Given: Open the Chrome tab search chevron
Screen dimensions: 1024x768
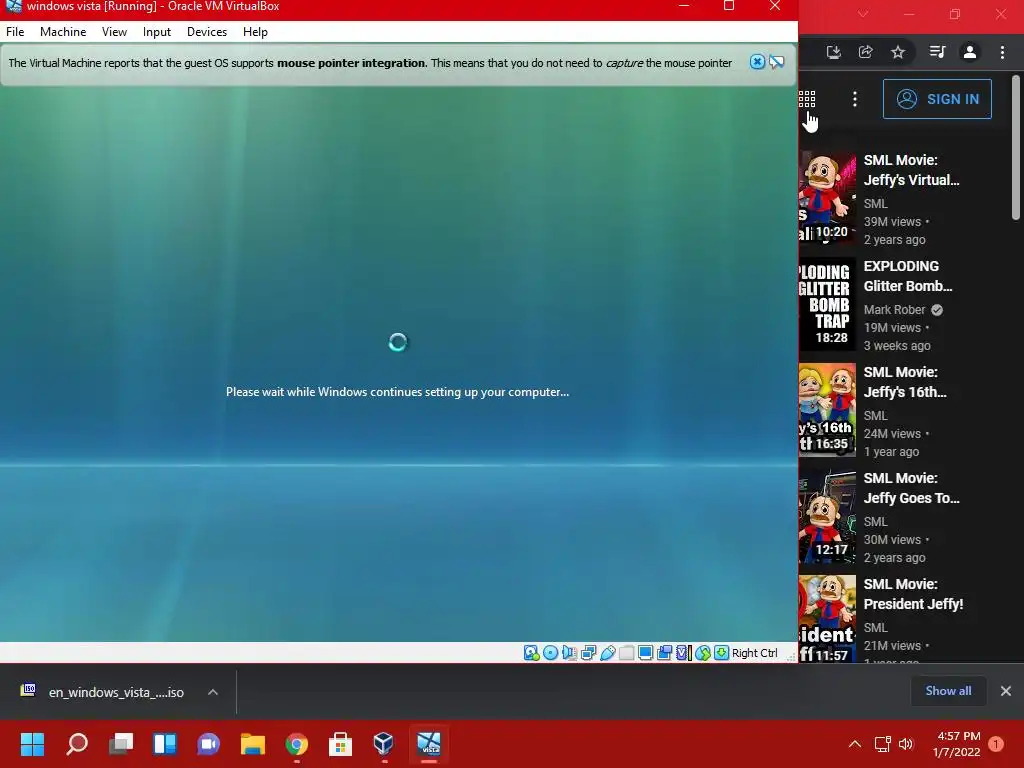Looking at the screenshot, I should tap(863, 14).
